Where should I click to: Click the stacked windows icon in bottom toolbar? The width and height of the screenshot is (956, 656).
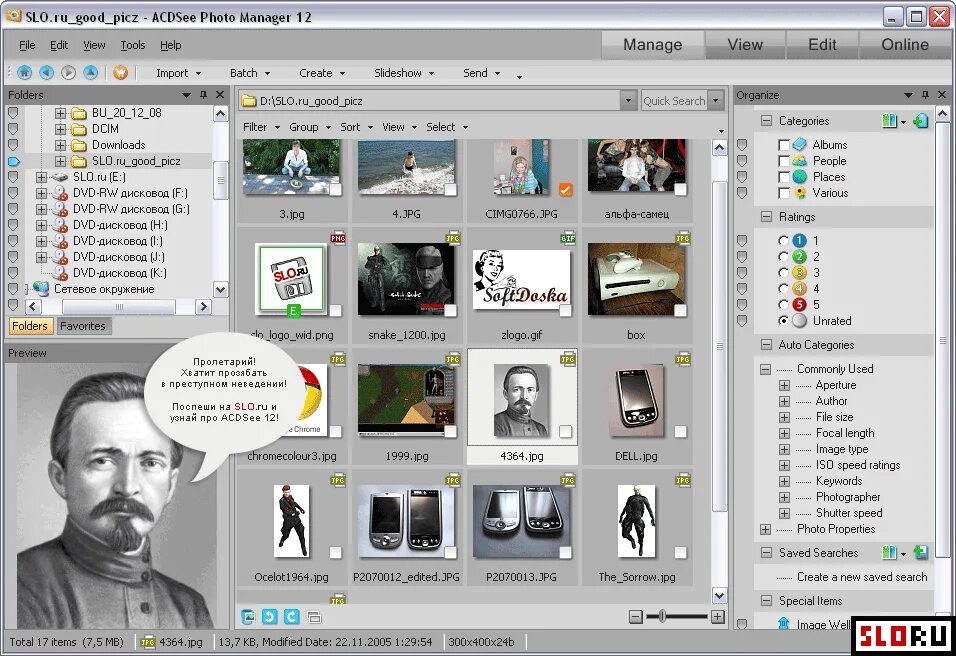tap(314, 618)
